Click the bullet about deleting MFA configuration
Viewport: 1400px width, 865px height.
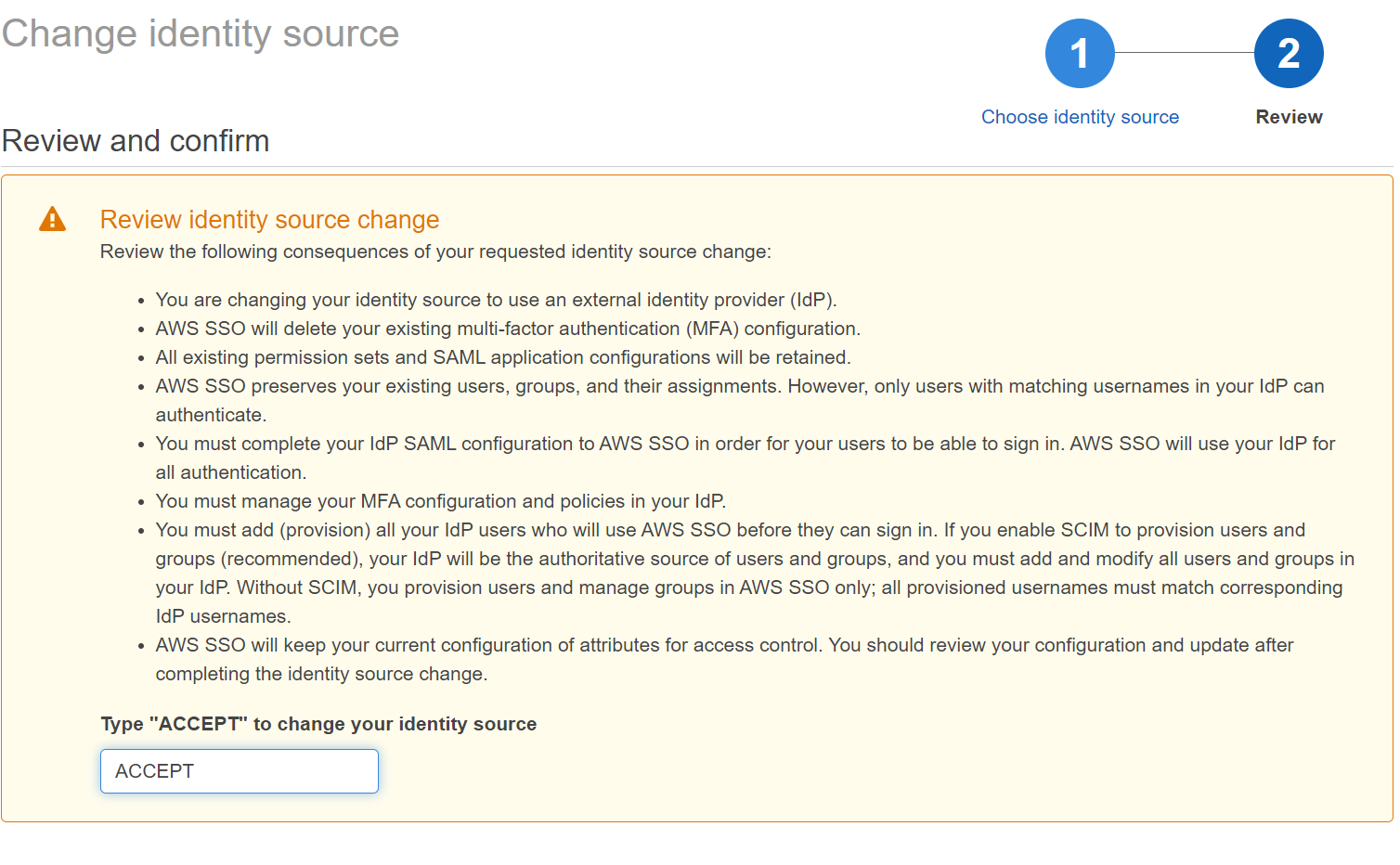click(508, 329)
